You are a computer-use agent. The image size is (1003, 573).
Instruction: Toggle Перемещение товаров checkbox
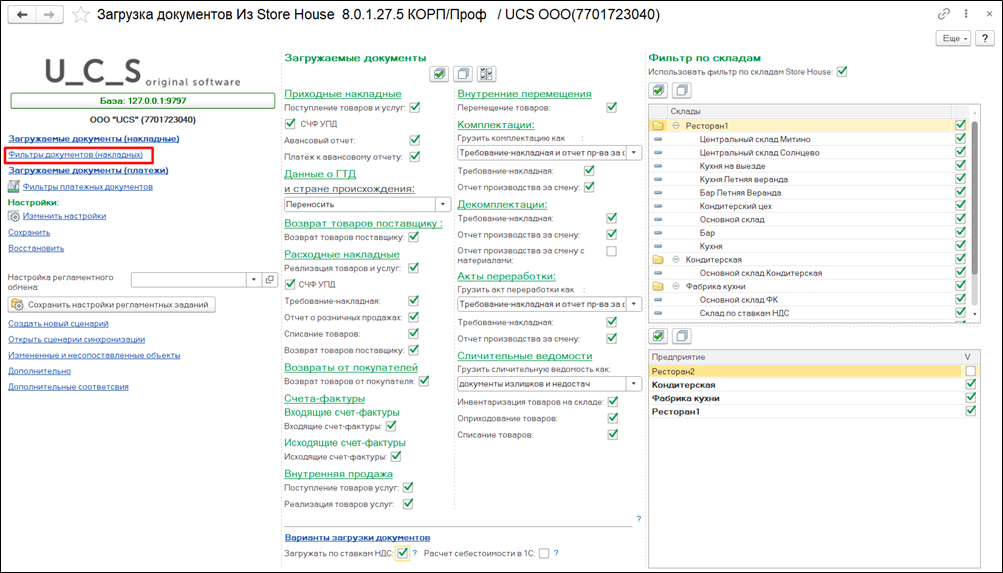click(x=613, y=107)
